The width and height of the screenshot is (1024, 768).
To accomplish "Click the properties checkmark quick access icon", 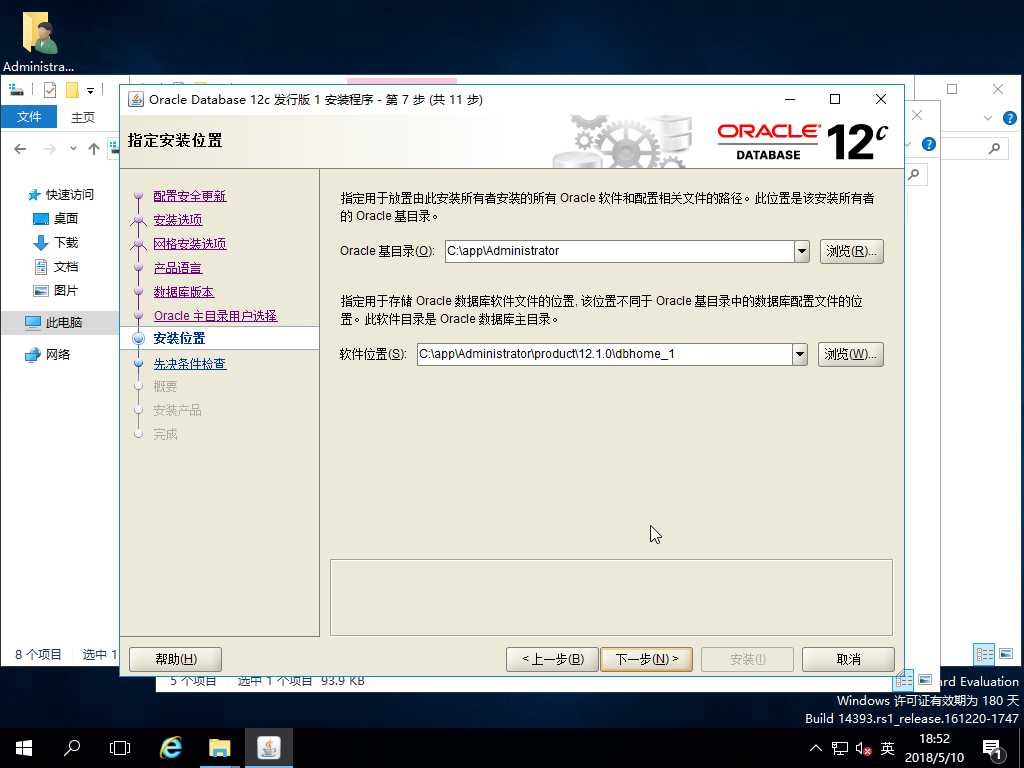I will pyautogui.click(x=50, y=90).
